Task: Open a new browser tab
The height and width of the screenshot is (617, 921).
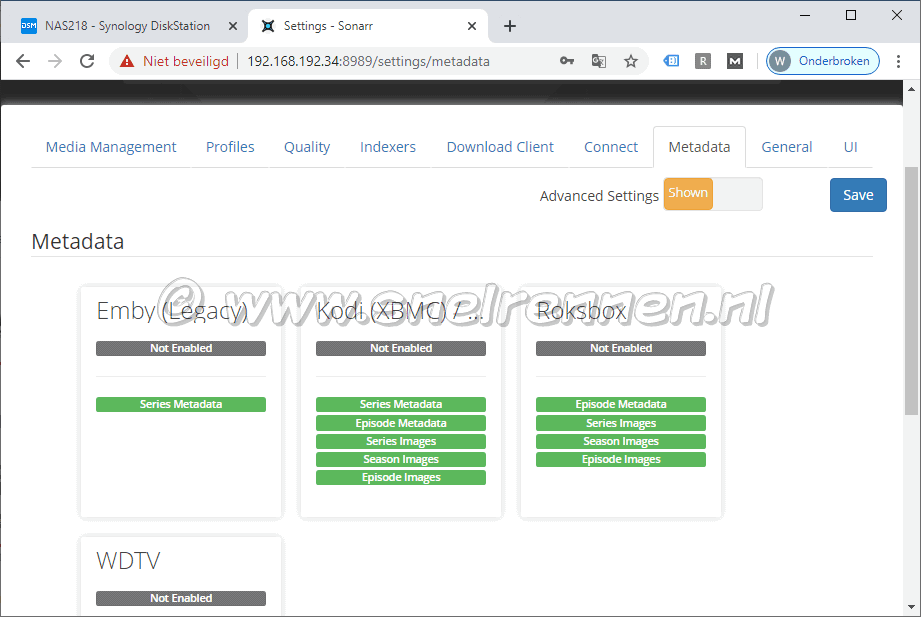Action: pos(510,26)
